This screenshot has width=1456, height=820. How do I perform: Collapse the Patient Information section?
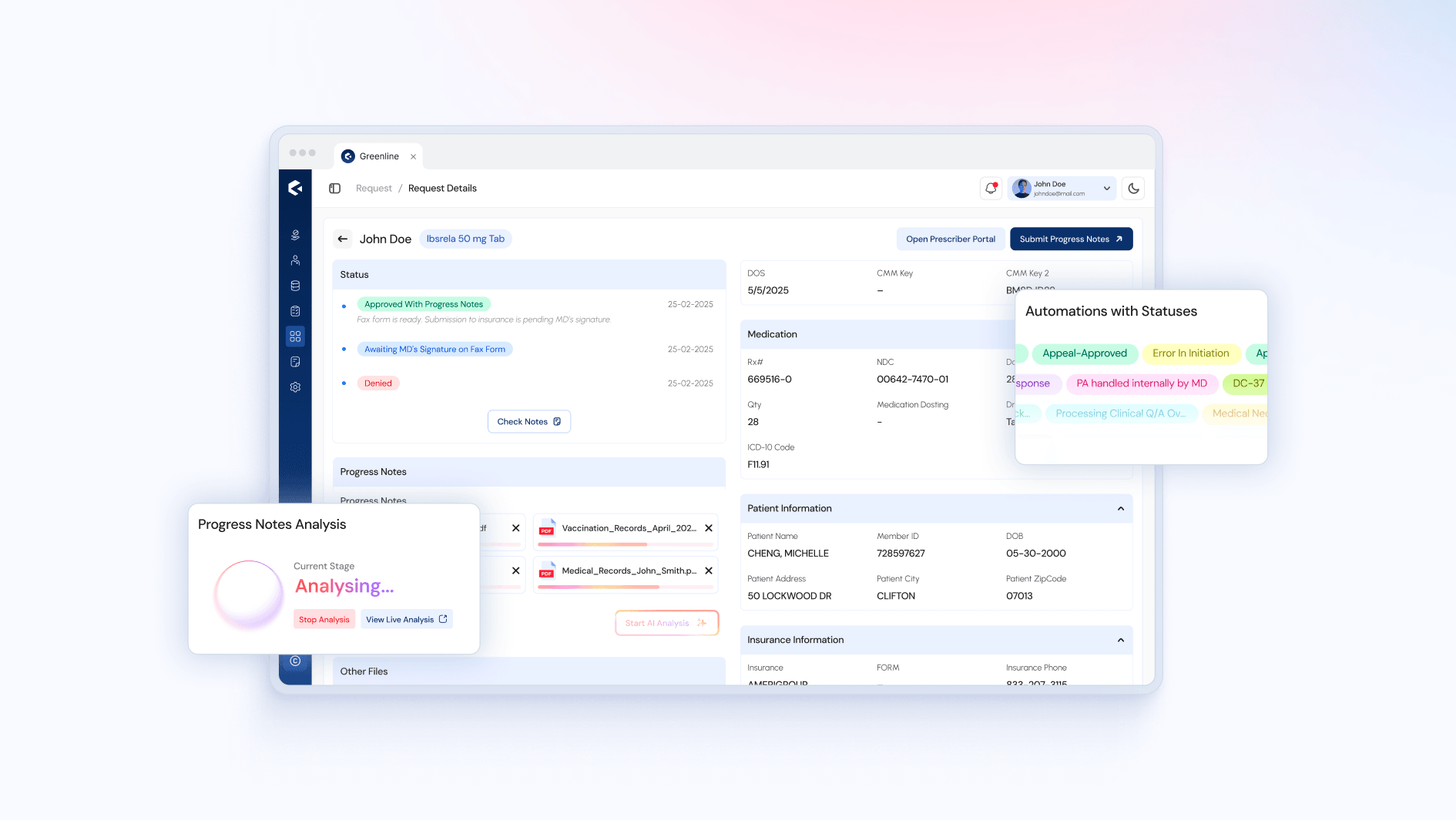click(x=1121, y=508)
